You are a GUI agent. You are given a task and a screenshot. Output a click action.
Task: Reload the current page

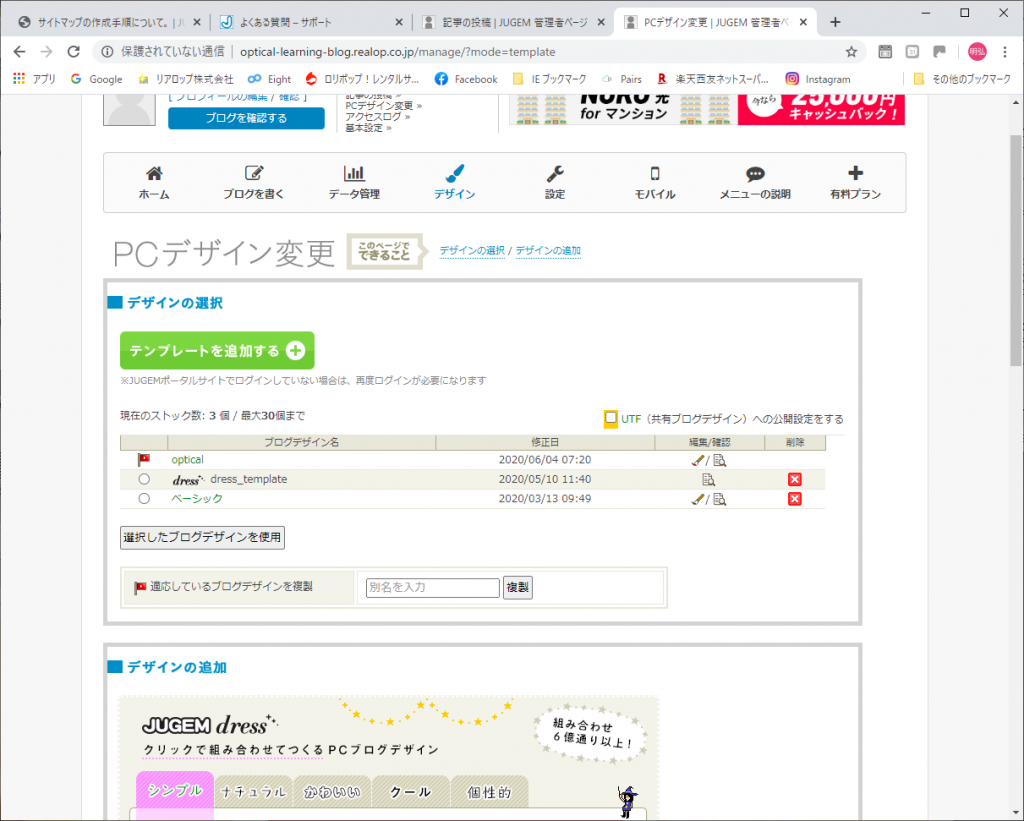point(74,52)
